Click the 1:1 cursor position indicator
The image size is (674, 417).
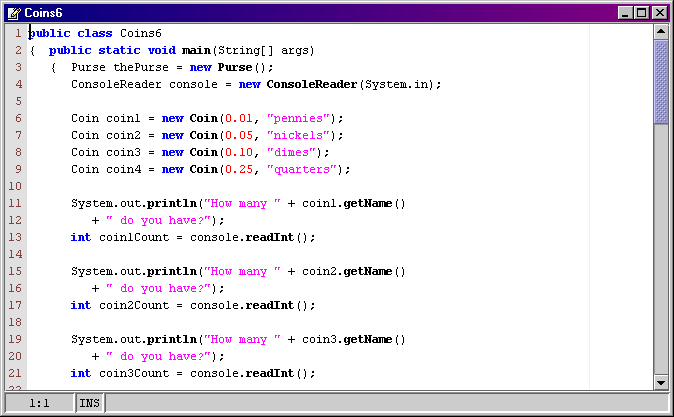tap(39, 403)
